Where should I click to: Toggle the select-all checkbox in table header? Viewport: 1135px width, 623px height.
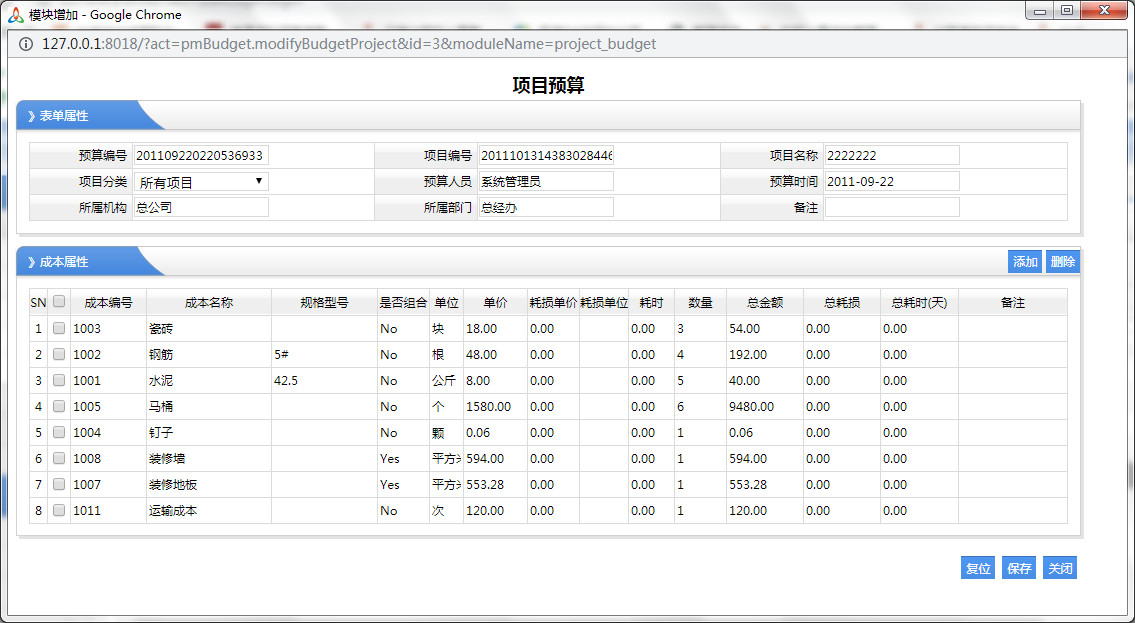[x=59, y=302]
